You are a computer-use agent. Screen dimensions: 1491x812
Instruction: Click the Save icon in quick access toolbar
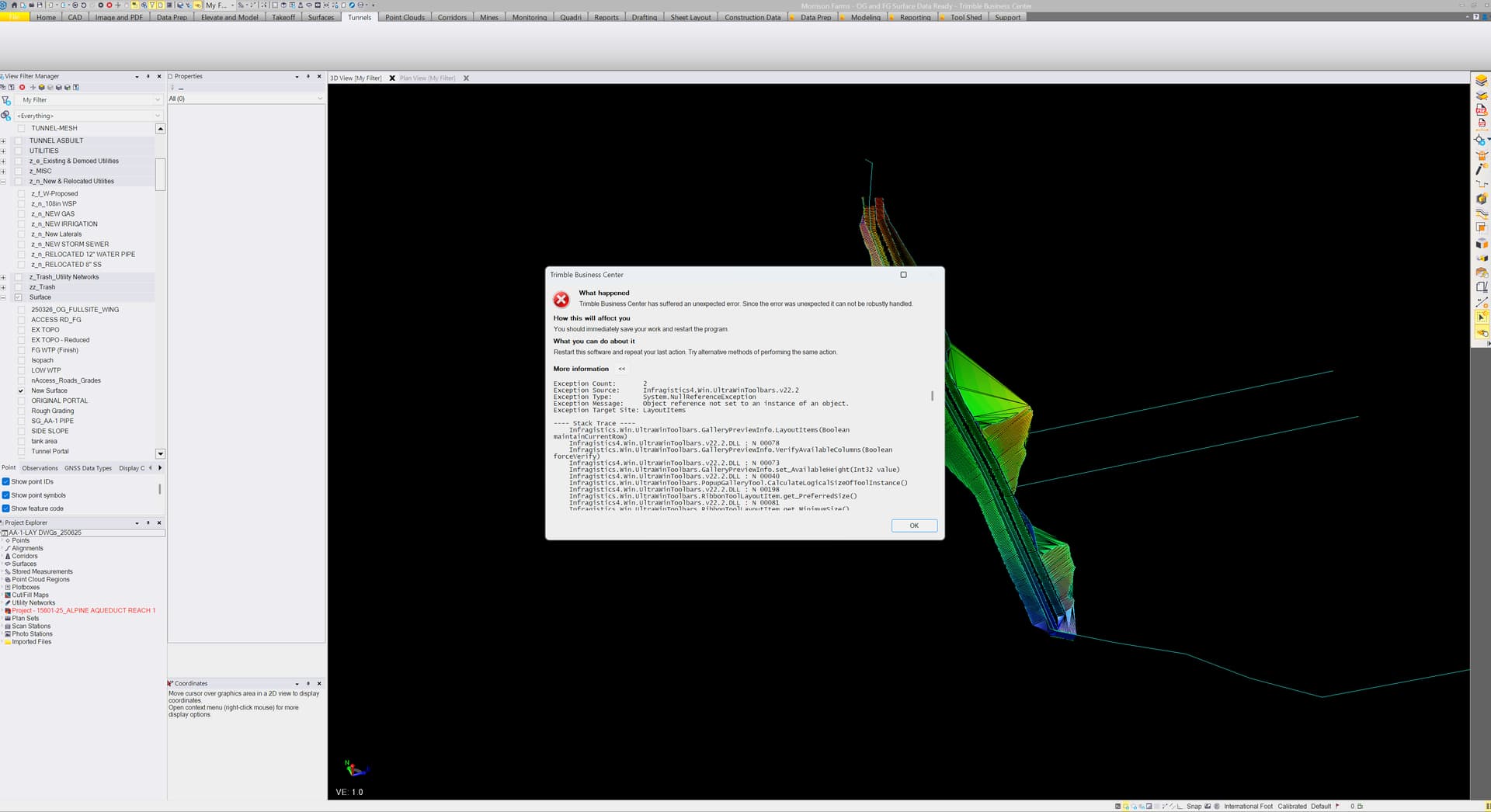click(40, 5)
